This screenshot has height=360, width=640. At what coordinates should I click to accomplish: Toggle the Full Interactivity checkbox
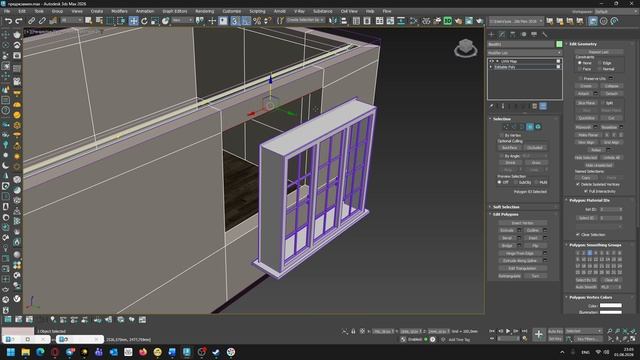(x=586, y=191)
